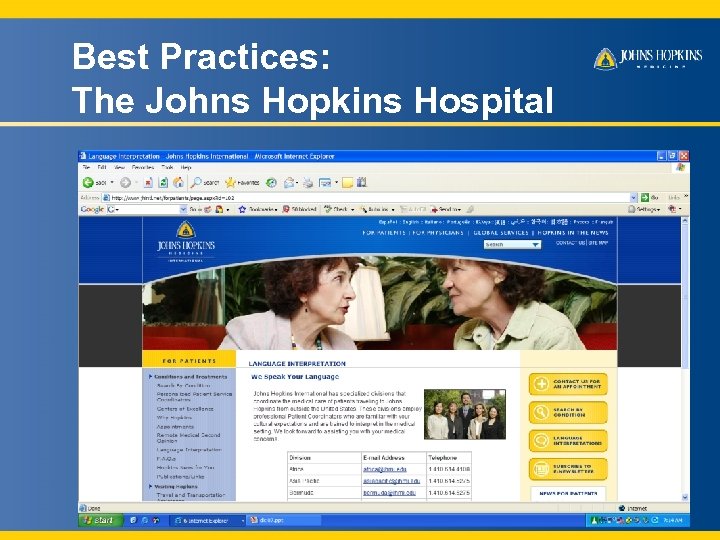This screenshot has width=720, height=540.
Task: Click the Contact Us link near Site Map
Action: (x=570, y=243)
